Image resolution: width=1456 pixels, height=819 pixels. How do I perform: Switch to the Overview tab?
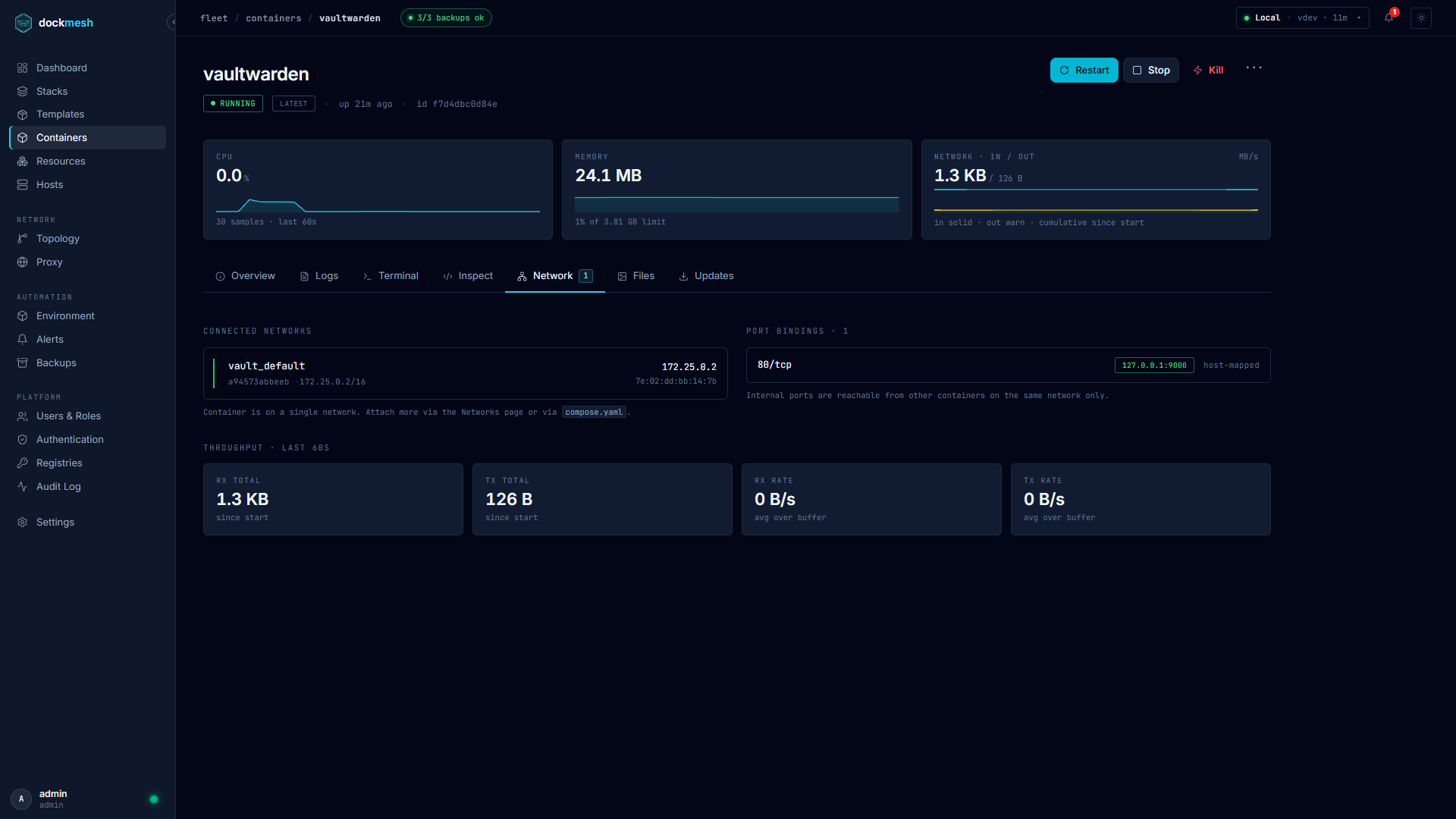coord(245,276)
